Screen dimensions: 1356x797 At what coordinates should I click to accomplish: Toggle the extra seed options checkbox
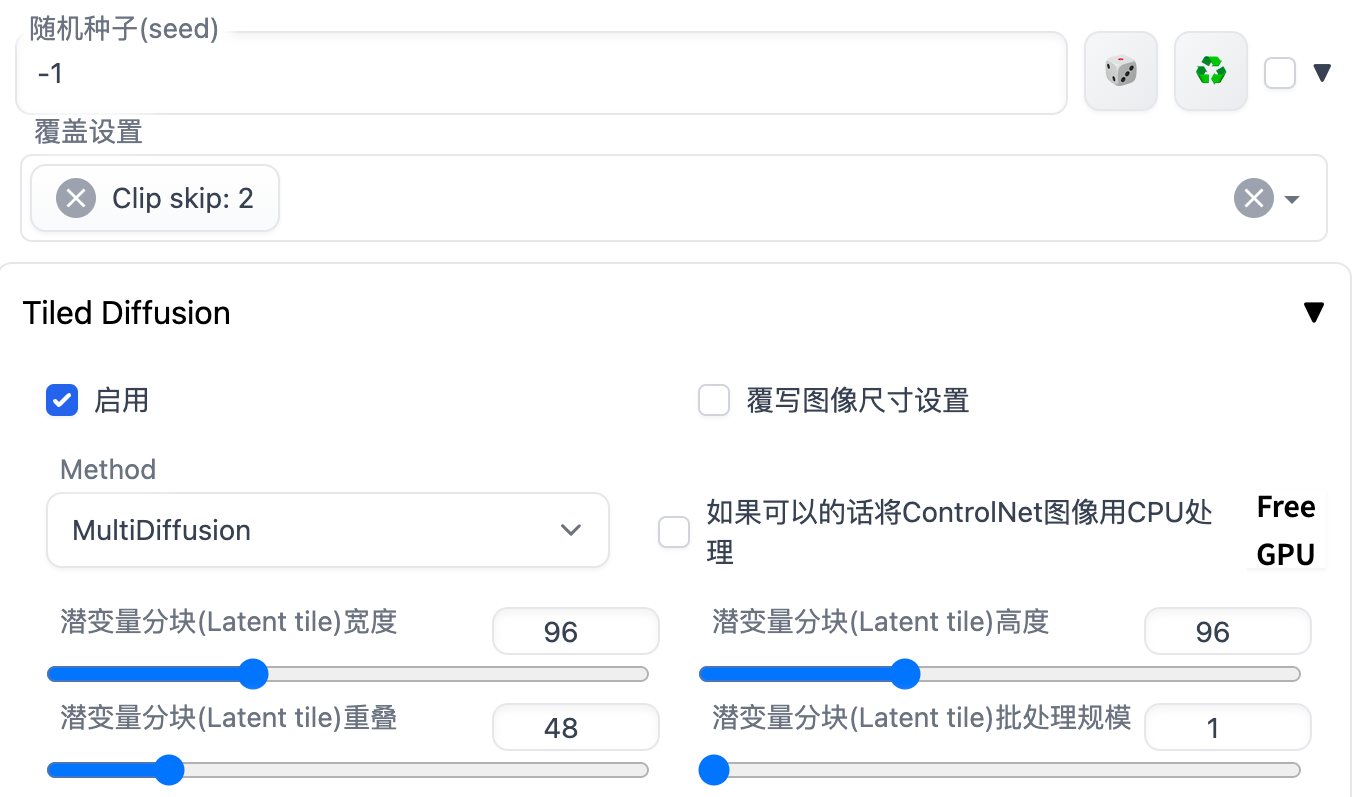[x=1280, y=73]
